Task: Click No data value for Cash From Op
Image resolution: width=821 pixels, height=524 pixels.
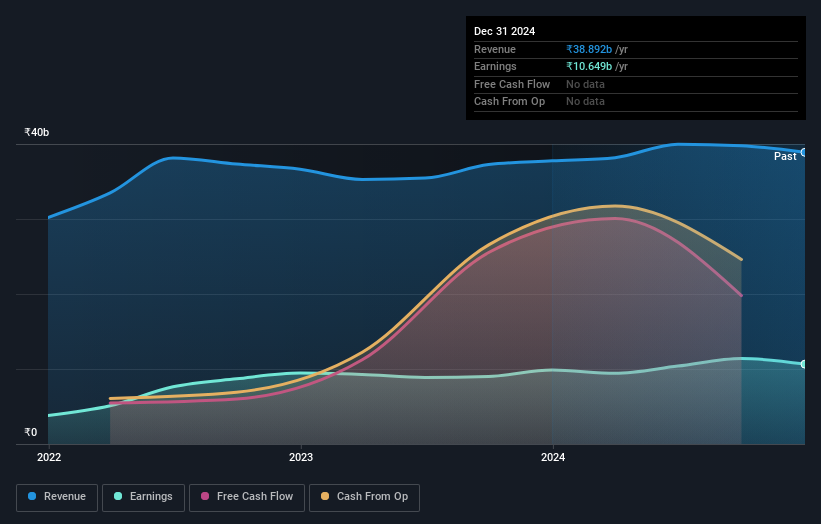Action: pyautogui.click(x=585, y=102)
